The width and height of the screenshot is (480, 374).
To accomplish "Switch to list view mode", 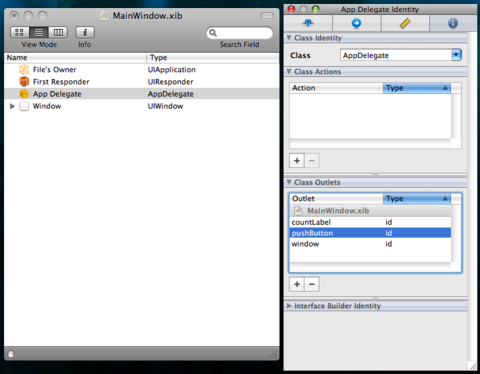I will pos(39,32).
